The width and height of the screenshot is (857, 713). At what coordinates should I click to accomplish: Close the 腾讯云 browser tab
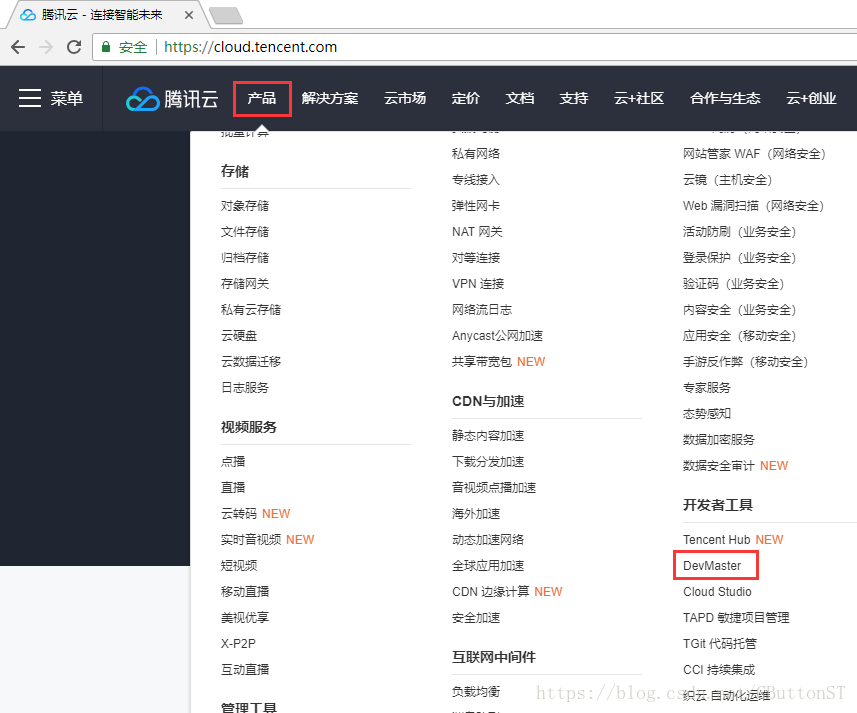[x=189, y=15]
